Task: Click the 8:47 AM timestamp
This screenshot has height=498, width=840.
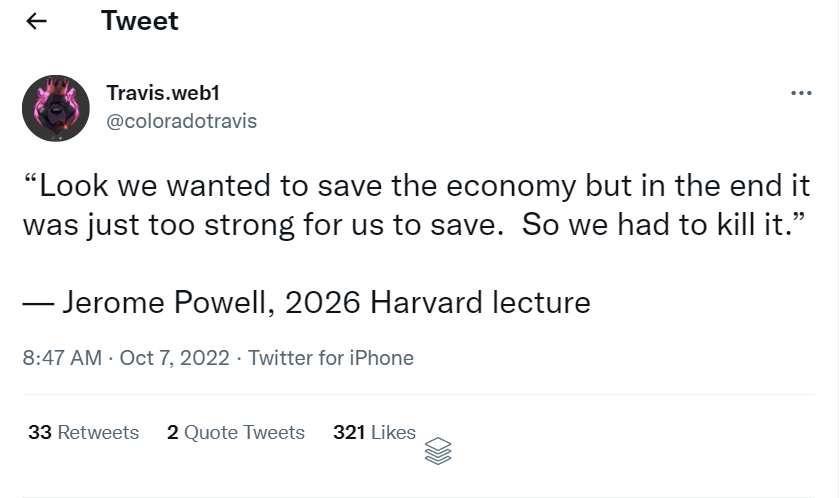Action: (62, 357)
